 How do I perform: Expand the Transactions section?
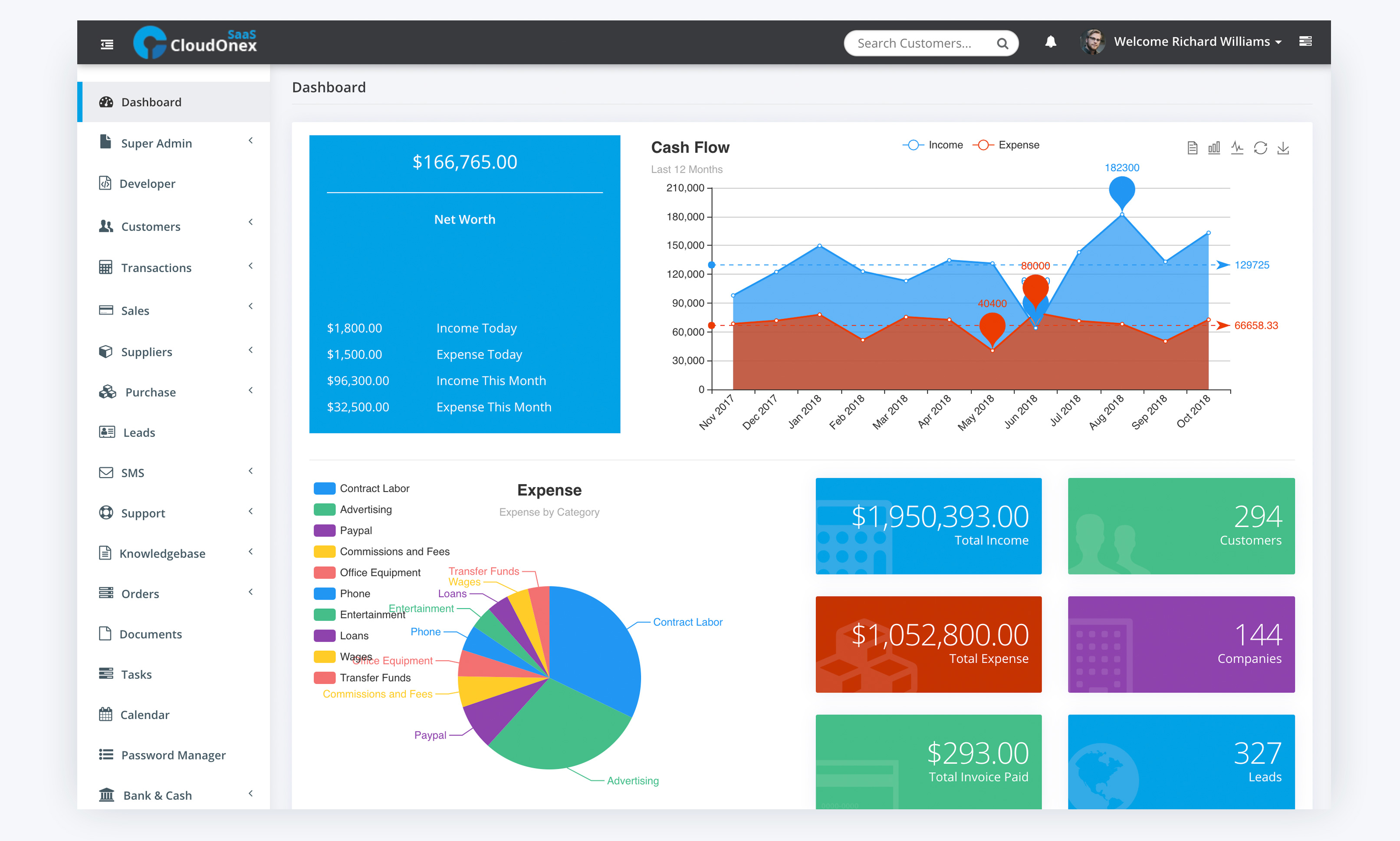coord(156,267)
